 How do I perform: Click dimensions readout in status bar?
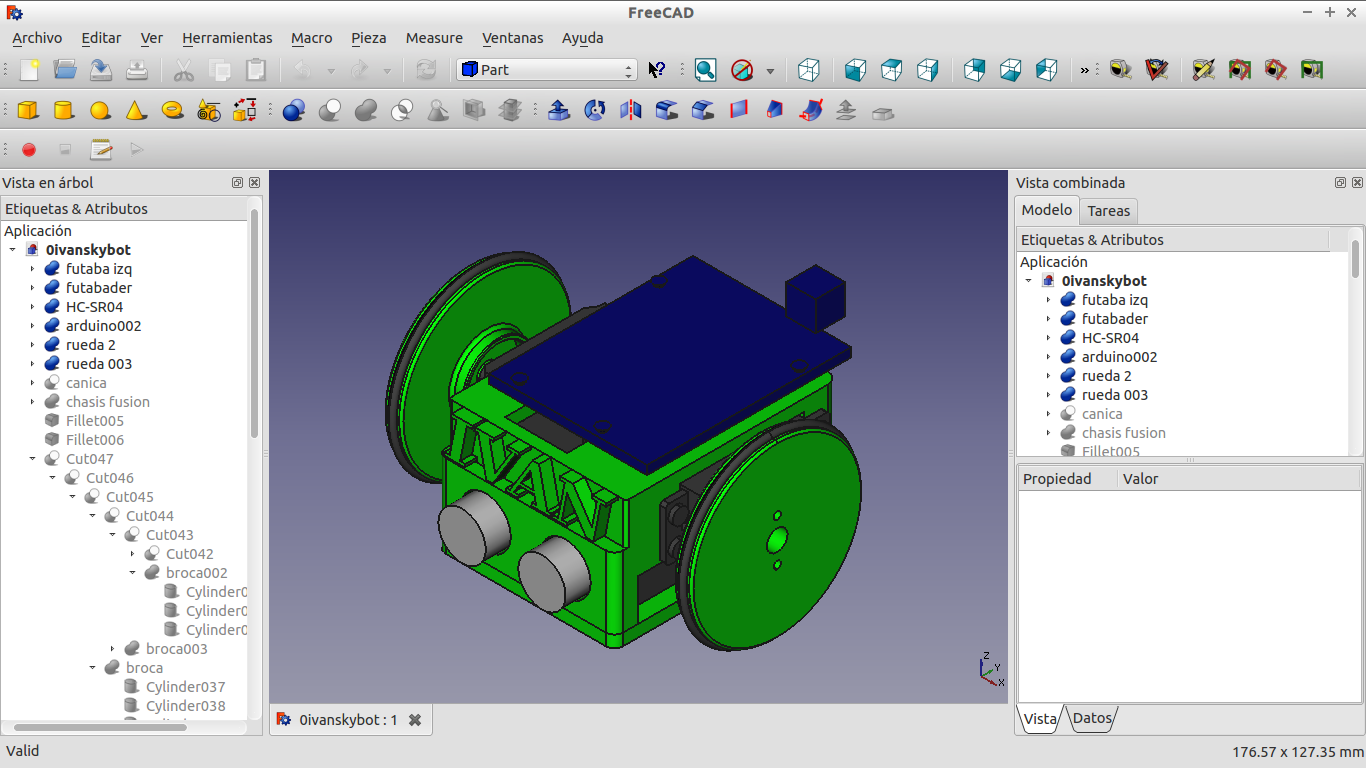1298,751
